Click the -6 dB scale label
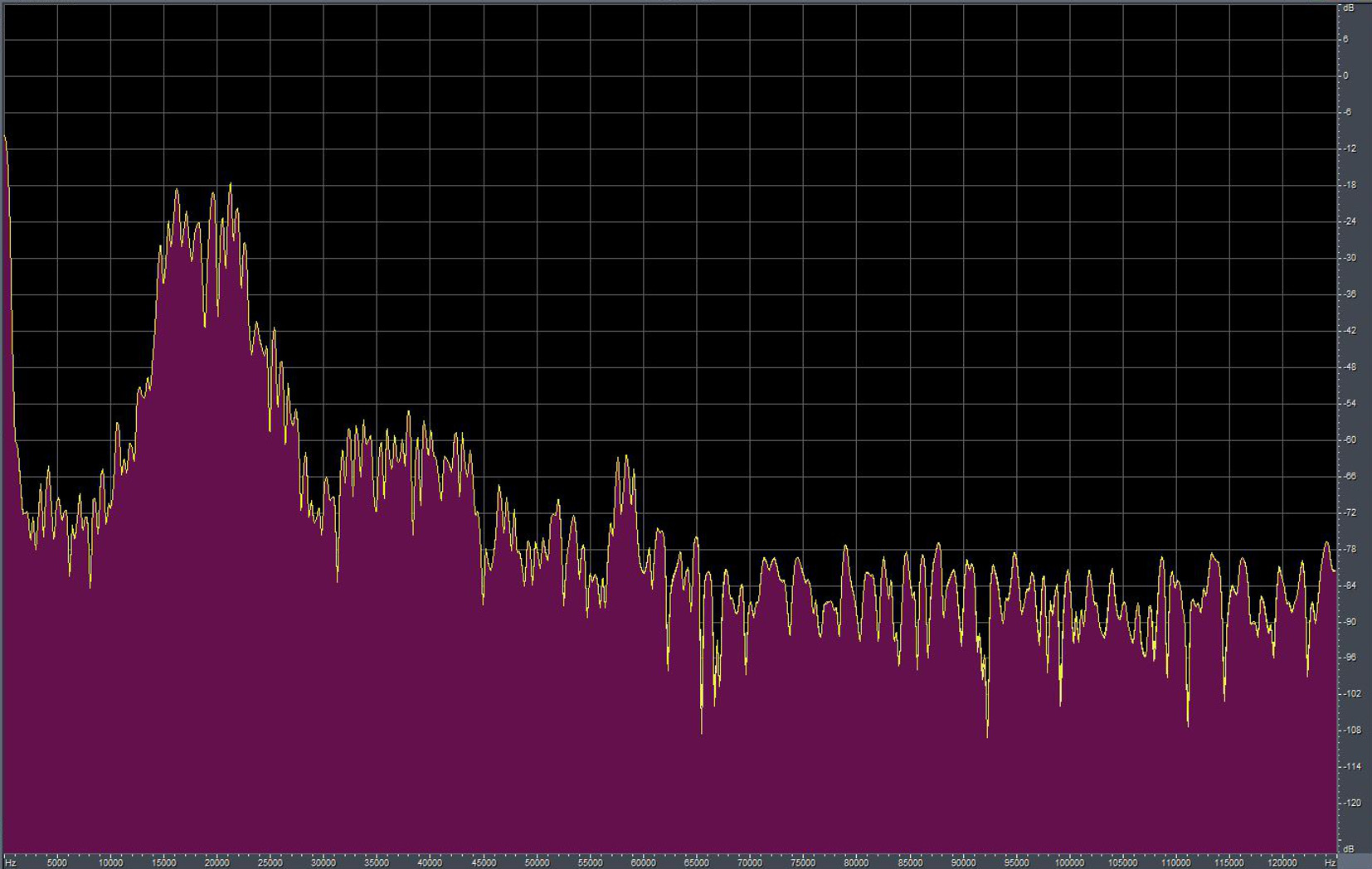The width and height of the screenshot is (1372, 869). pyautogui.click(x=1347, y=112)
